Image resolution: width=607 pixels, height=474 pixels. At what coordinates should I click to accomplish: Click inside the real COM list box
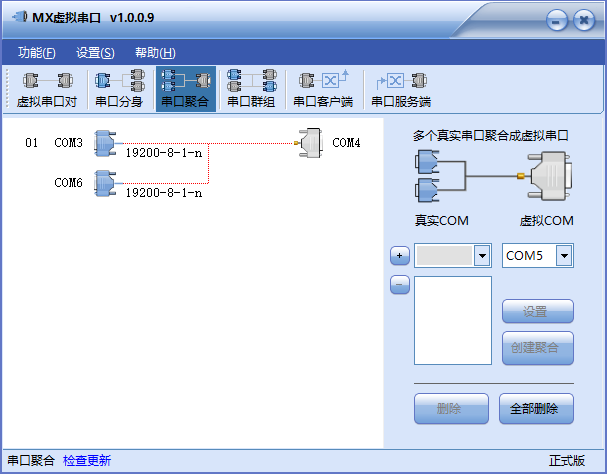[453, 320]
